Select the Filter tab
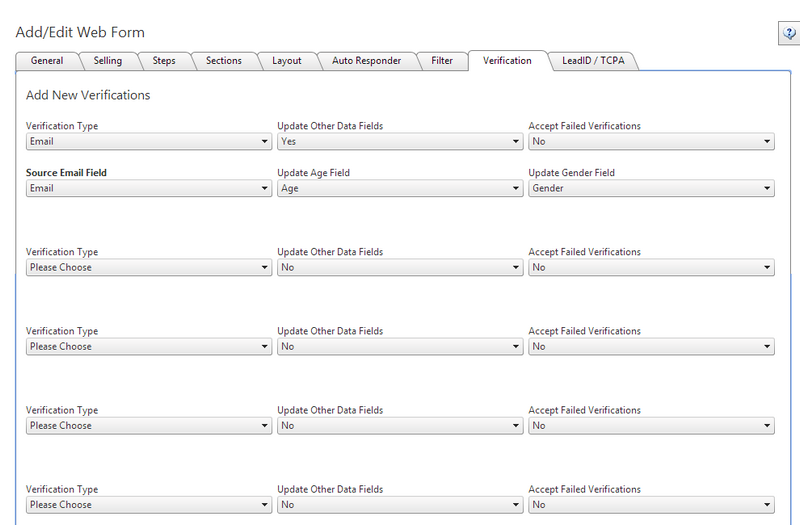 click(441, 61)
